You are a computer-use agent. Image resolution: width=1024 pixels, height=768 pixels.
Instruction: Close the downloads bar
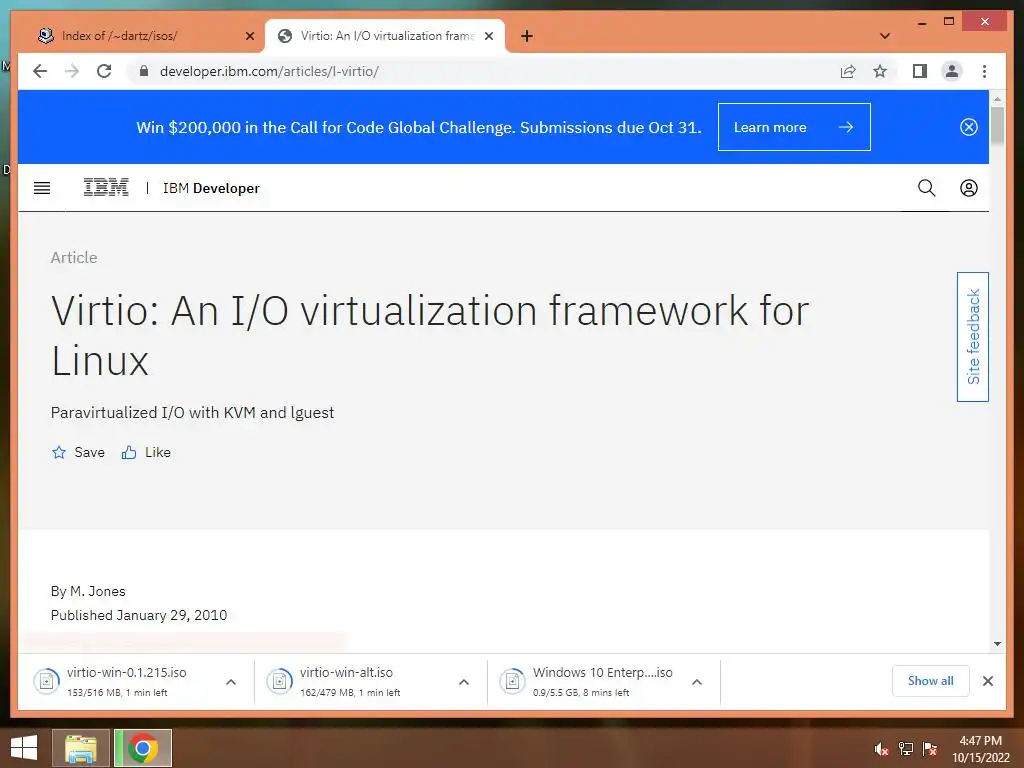(x=987, y=681)
